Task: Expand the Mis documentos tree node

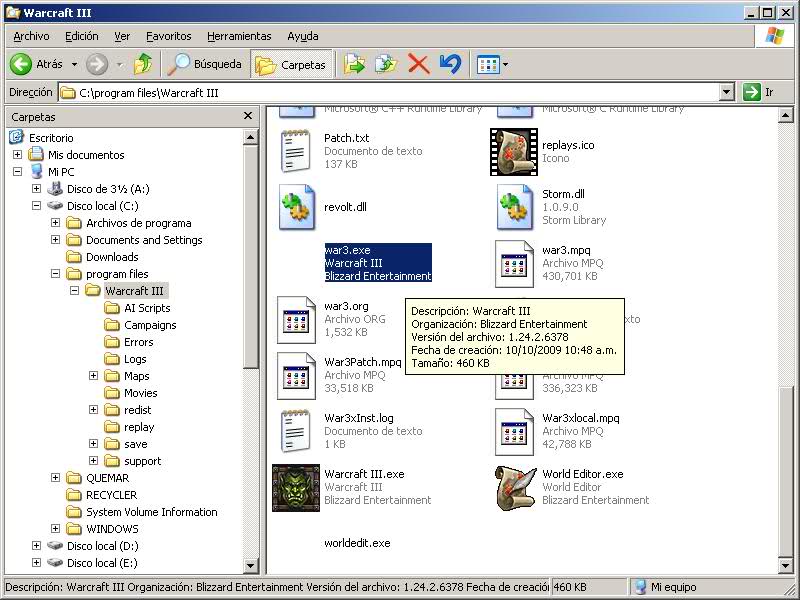Action: click(17, 155)
